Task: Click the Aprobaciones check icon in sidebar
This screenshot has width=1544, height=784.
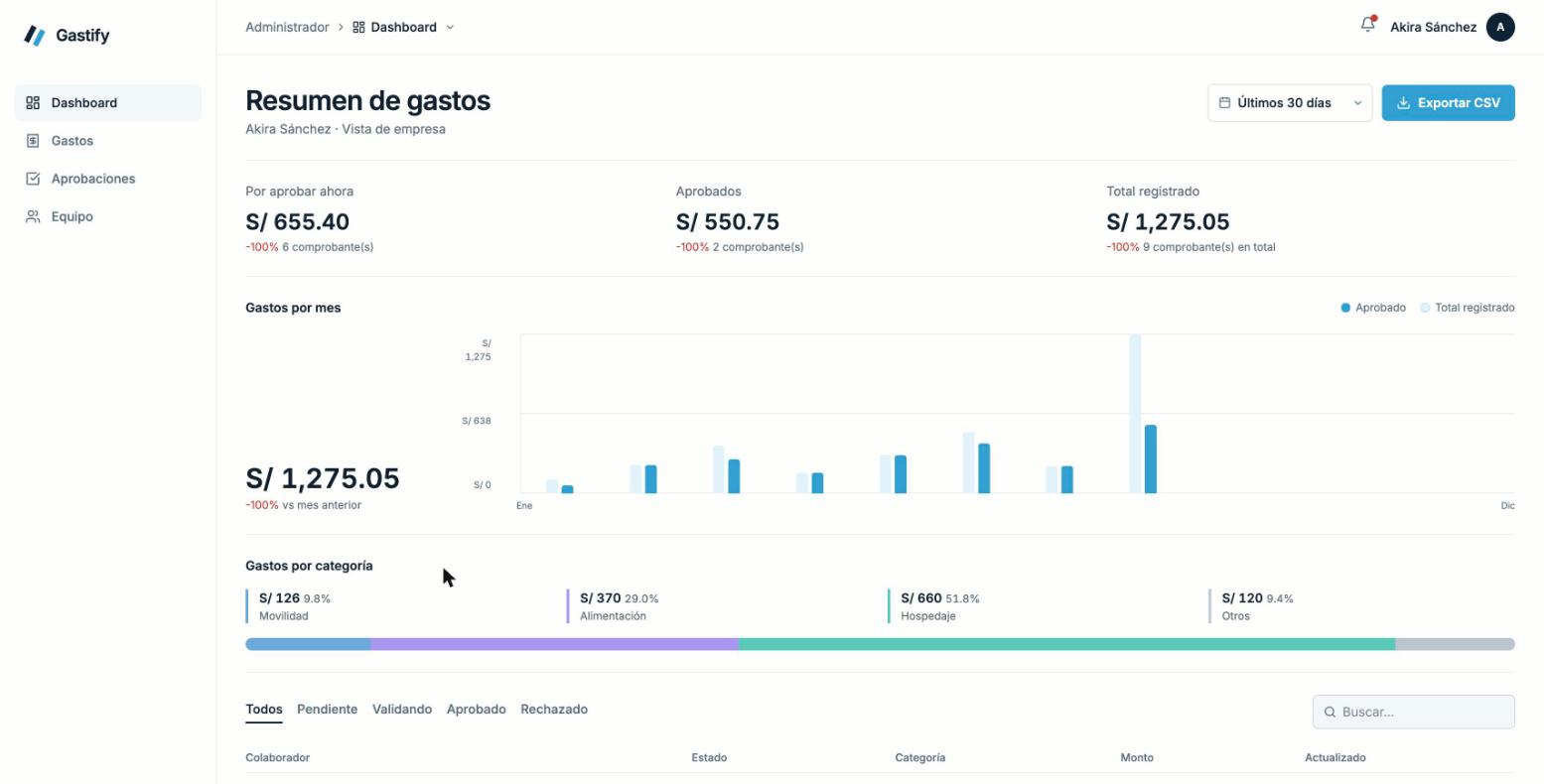Action: pyautogui.click(x=33, y=179)
